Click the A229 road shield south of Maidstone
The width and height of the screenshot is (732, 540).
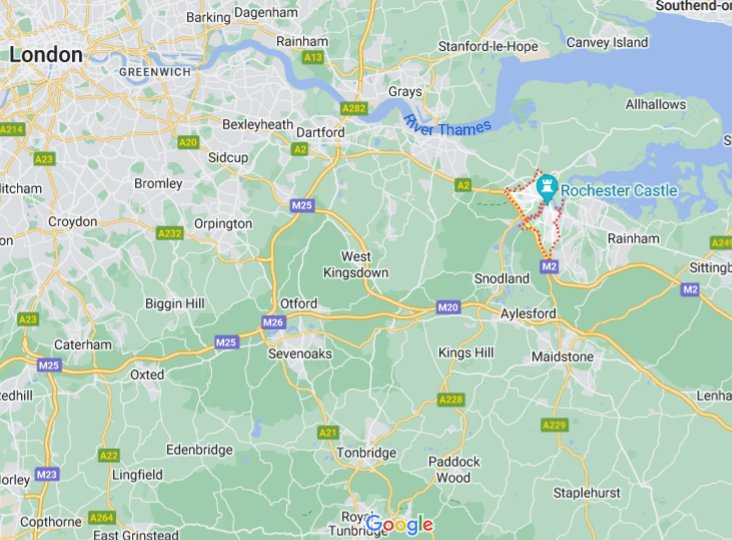click(555, 425)
